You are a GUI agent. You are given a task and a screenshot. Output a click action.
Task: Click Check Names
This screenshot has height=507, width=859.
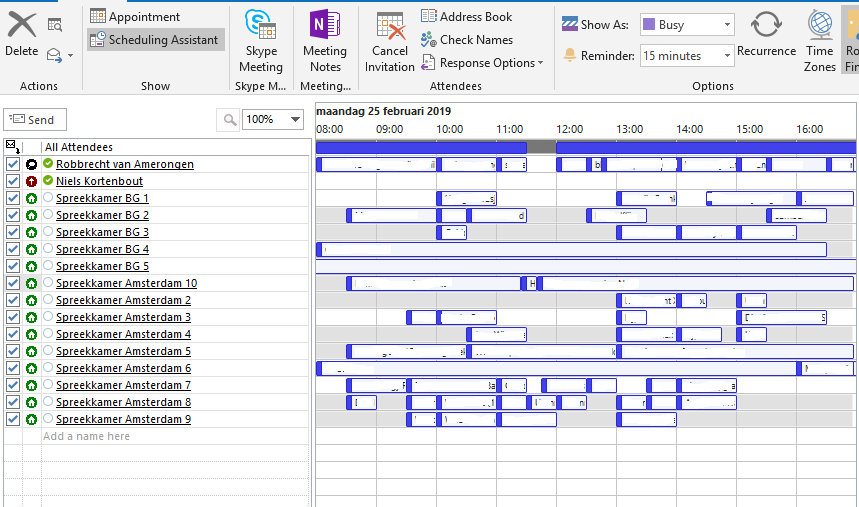pos(466,40)
